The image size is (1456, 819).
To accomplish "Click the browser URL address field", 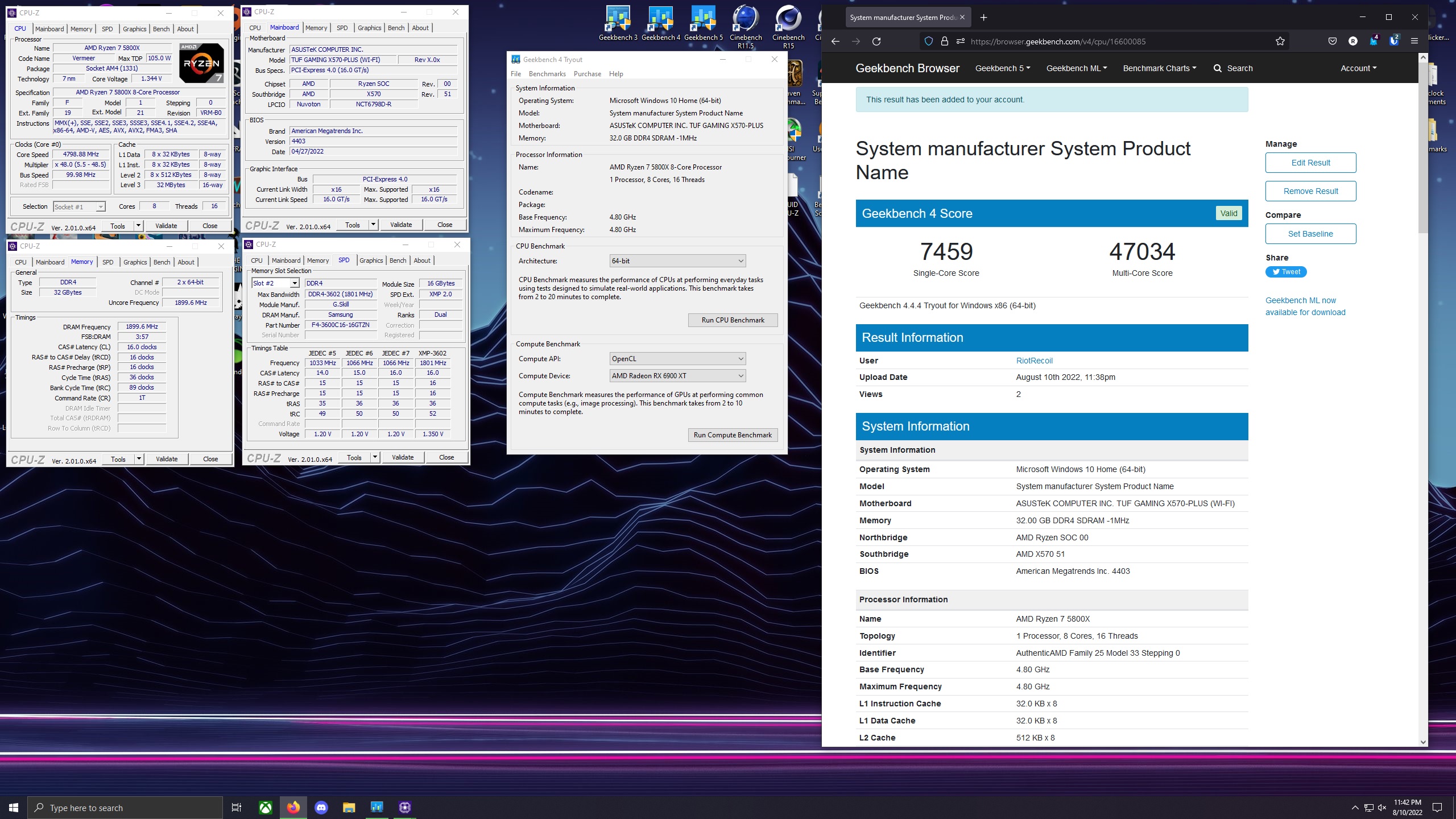I will click(1103, 41).
